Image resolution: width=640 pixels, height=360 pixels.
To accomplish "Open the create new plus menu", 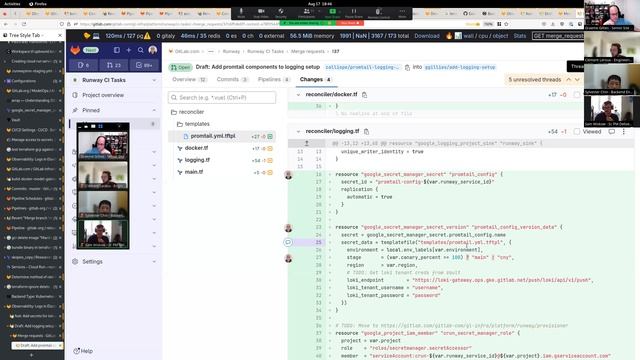I will [x=129, y=50].
